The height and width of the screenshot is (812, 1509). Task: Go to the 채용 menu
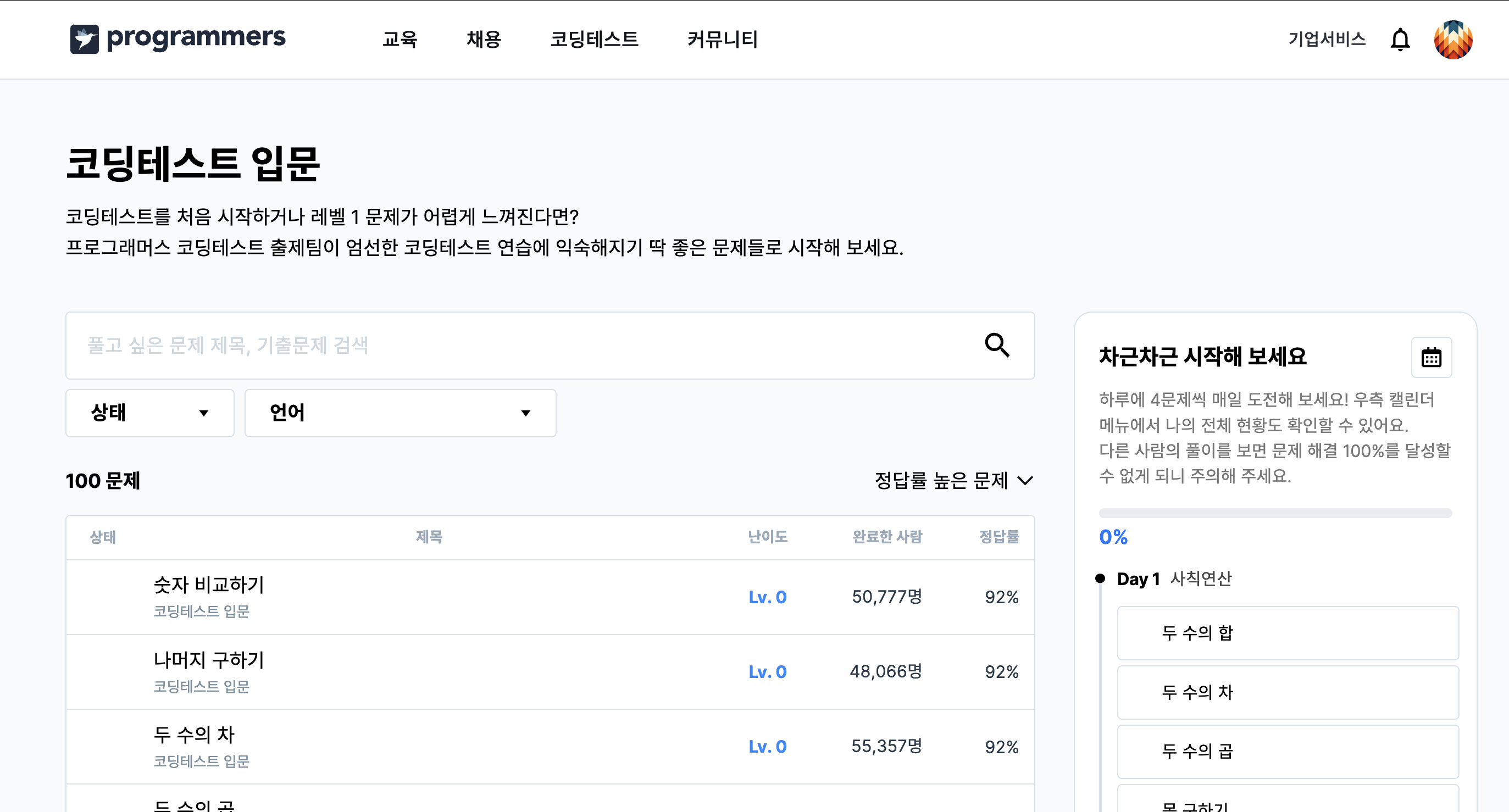pyautogui.click(x=483, y=39)
